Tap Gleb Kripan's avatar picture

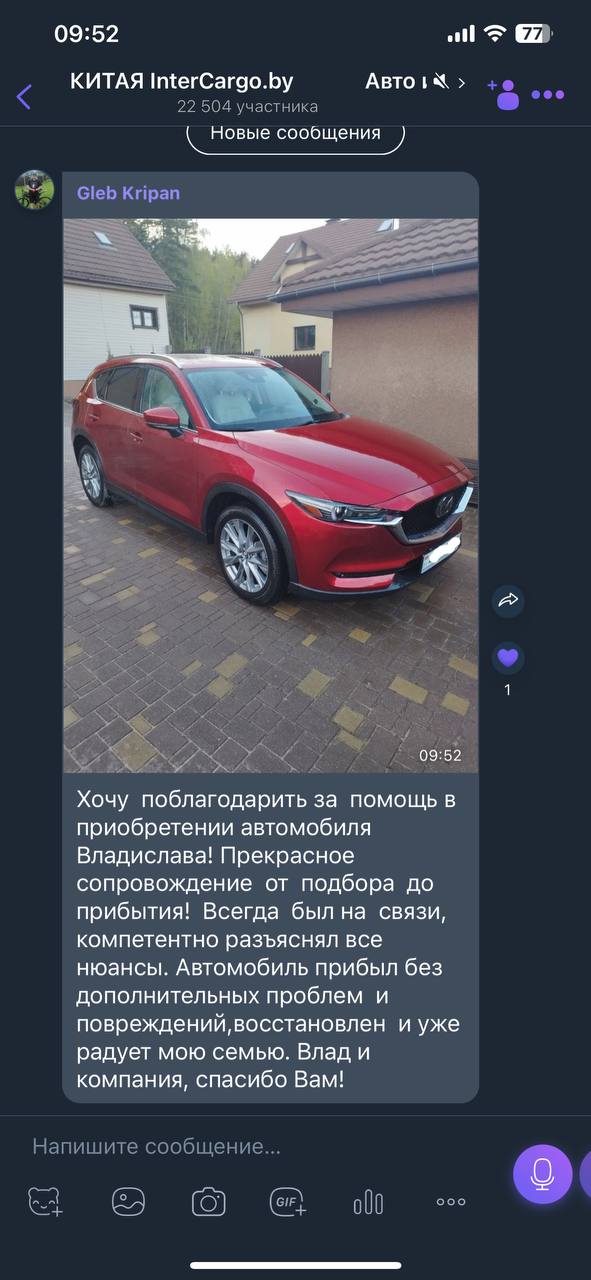(34, 189)
